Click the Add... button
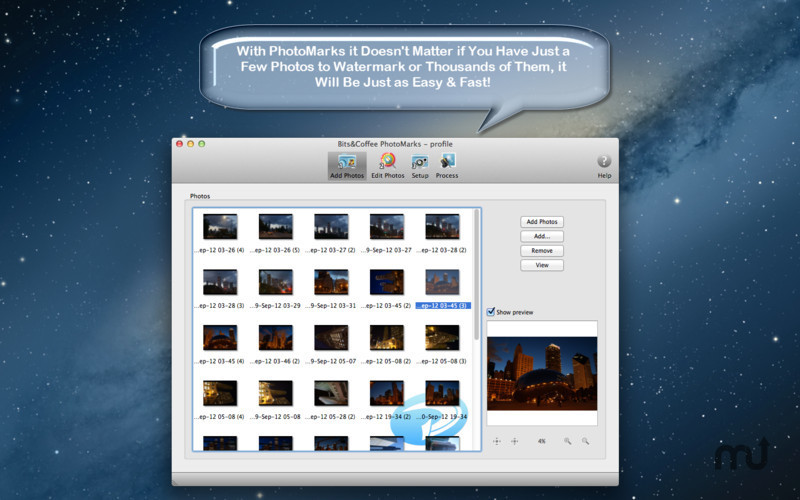 tap(542, 236)
